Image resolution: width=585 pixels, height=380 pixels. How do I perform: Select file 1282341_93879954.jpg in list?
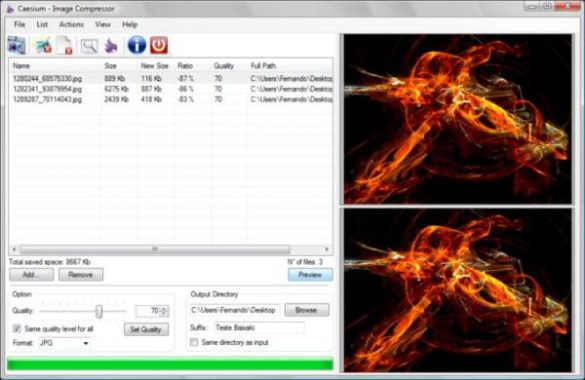tap(47, 89)
